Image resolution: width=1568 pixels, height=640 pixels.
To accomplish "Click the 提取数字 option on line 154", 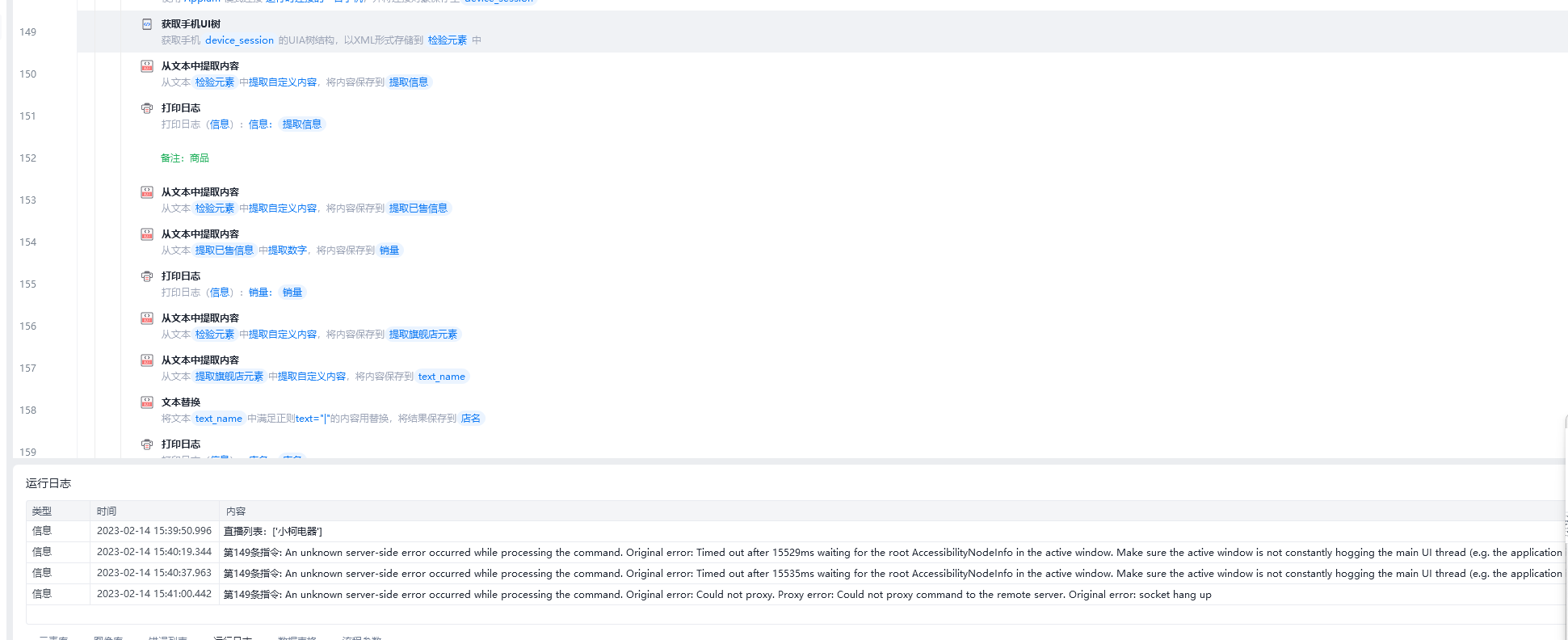I will tap(288, 251).
